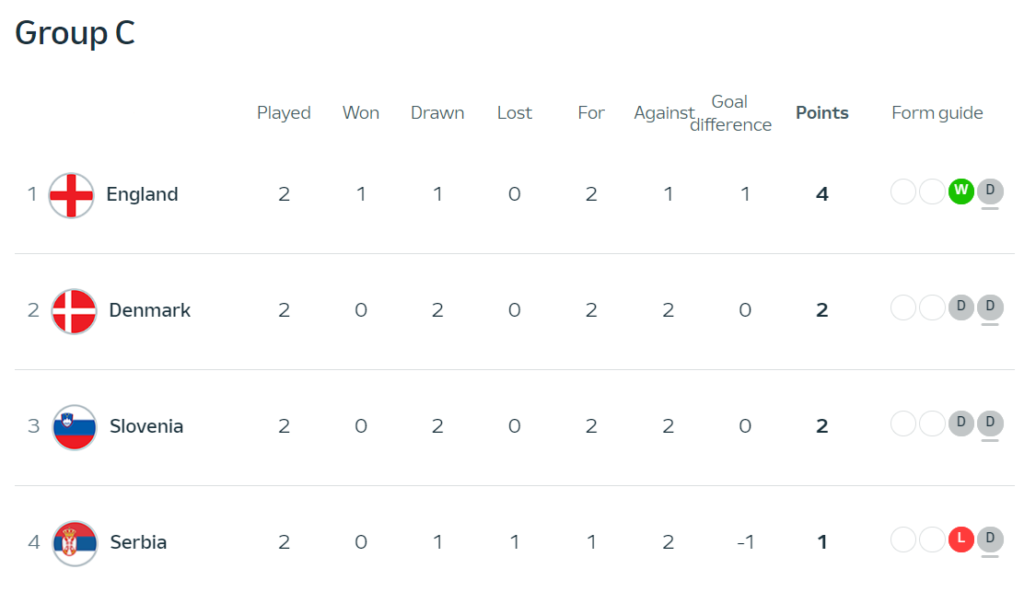Click the Played column header
This screenshot has width=1024, height=592.
tap(283, 113)
